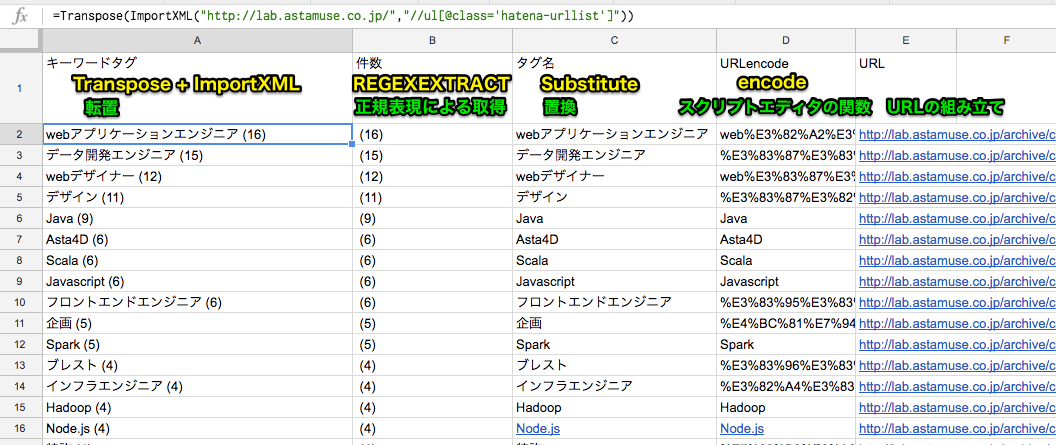Select row 2 header
This screenshot has width=1056, height=445.
[x=21, y=135]
